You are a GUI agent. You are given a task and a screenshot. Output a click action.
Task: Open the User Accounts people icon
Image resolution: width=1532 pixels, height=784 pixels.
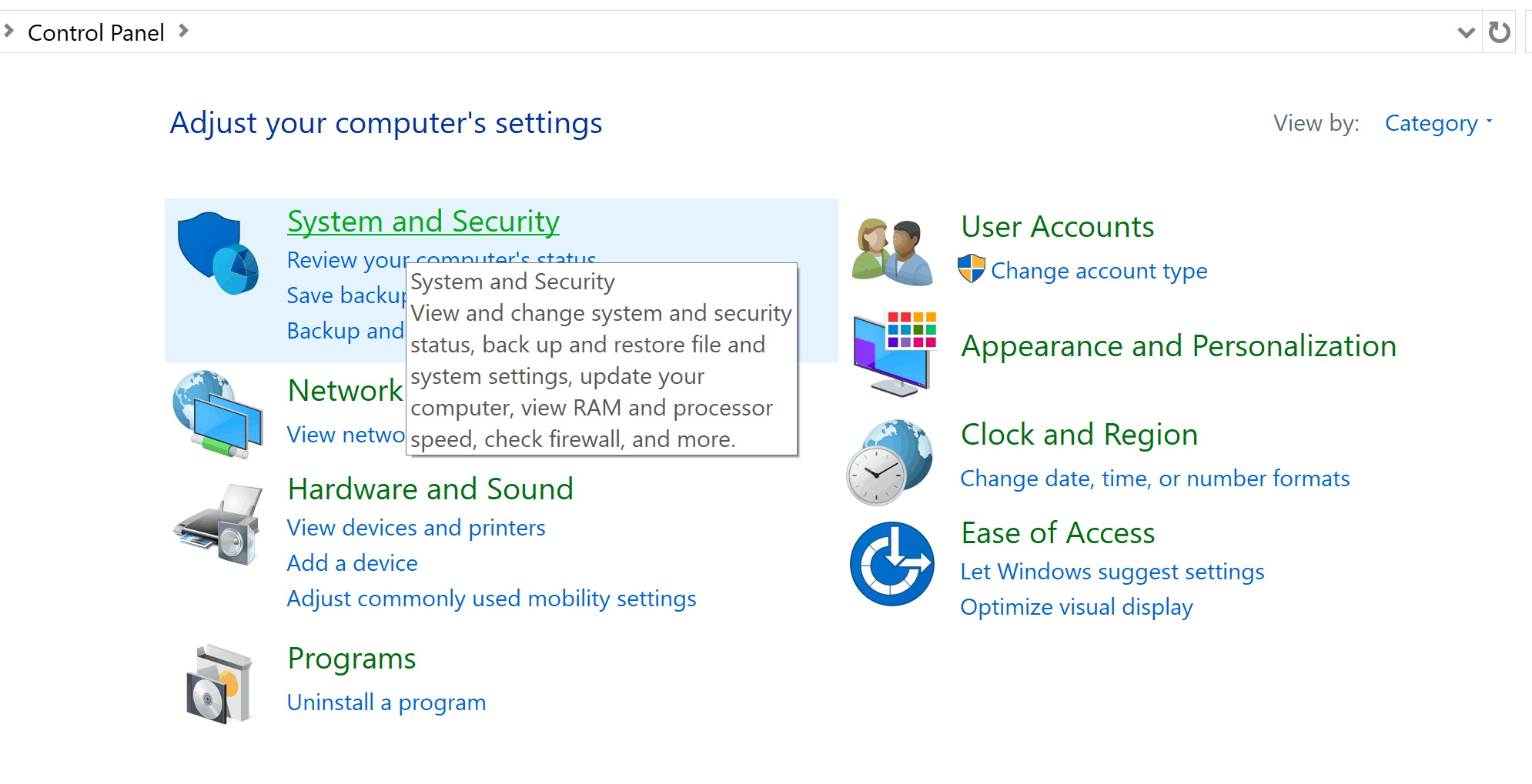(x=892, y=252)
